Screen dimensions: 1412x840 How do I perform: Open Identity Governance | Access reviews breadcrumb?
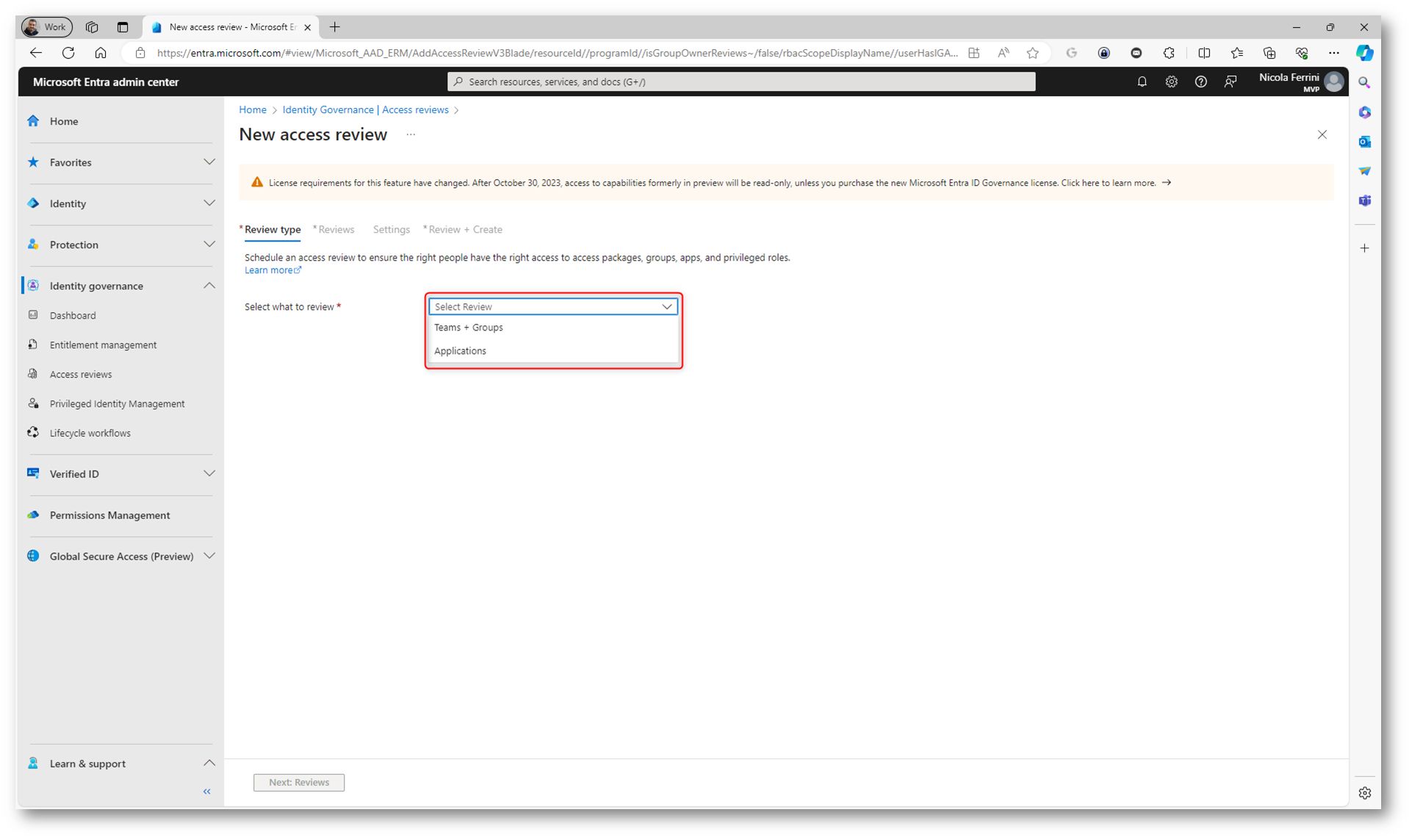[365, 109]
